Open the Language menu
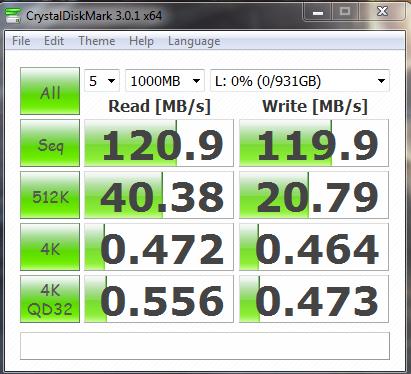Screen dimensions: 411x374 click(x=194, y=41)
